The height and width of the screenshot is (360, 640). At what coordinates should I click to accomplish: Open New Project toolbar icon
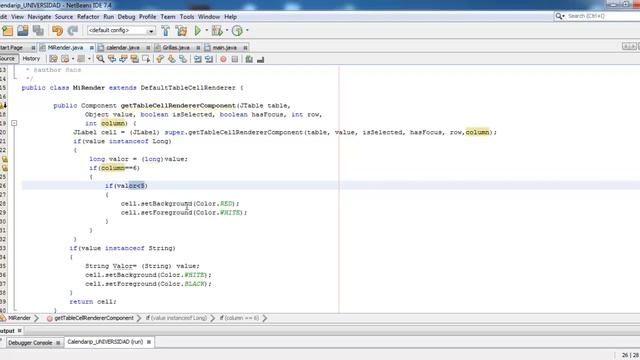click(7, 31)
